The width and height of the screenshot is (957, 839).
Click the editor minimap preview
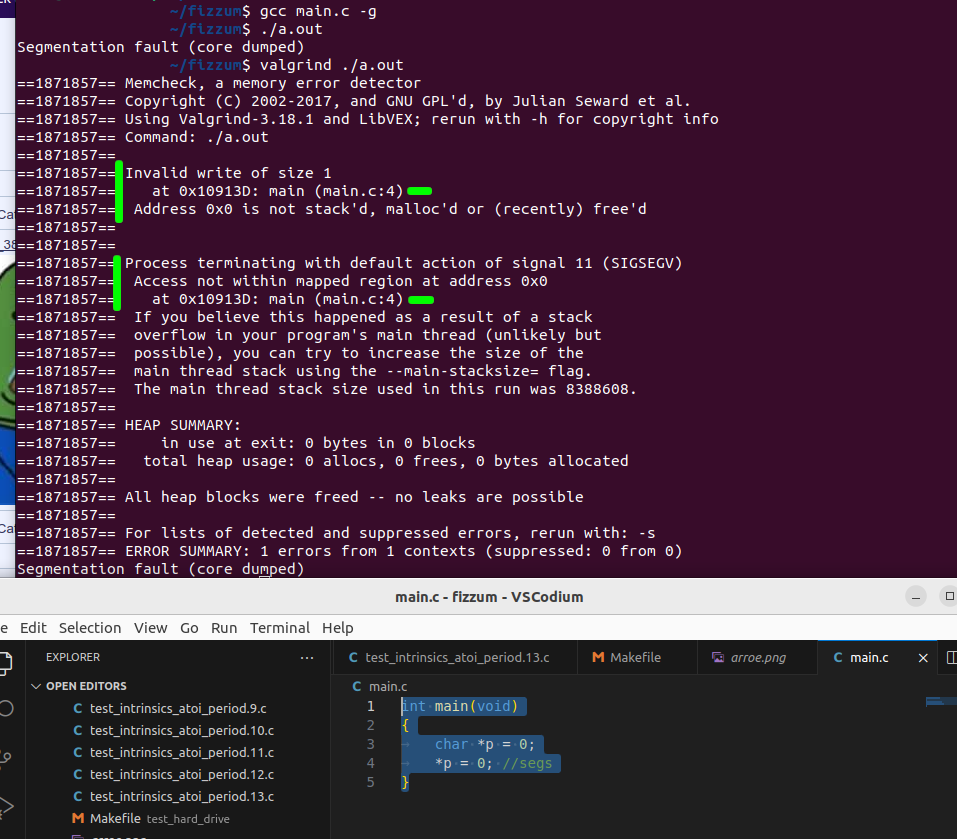click(x=941, y=702)
